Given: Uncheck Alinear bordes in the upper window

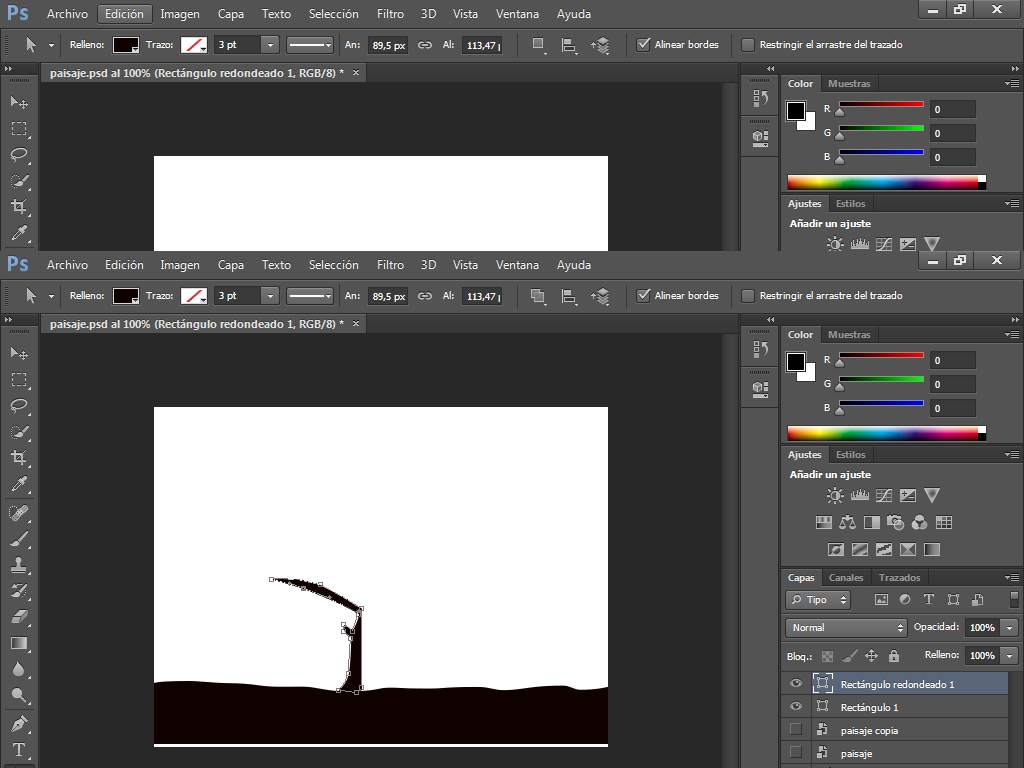Looking at the screenshot, I should 643,44.
